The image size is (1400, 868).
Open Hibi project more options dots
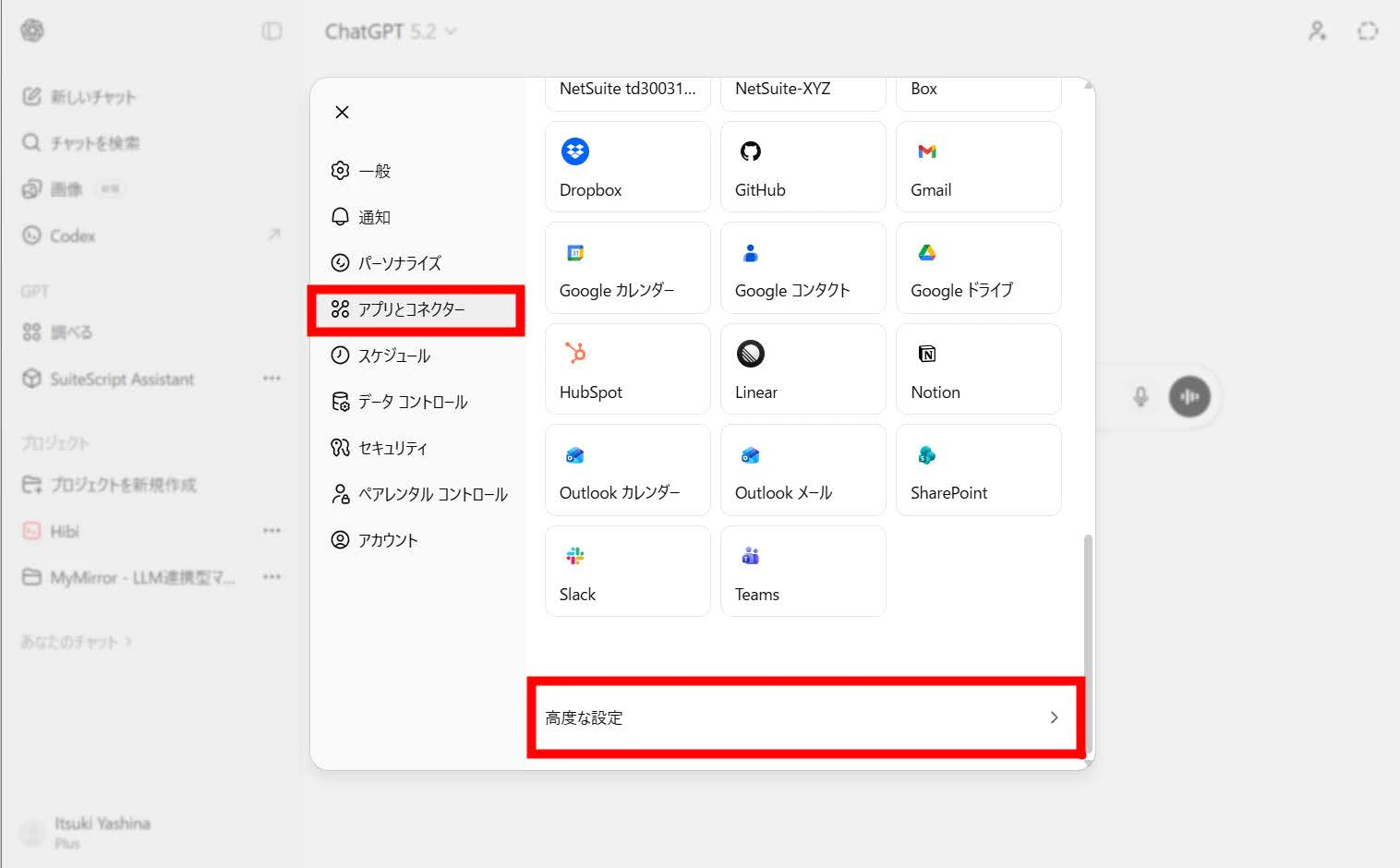coord(272,531)
